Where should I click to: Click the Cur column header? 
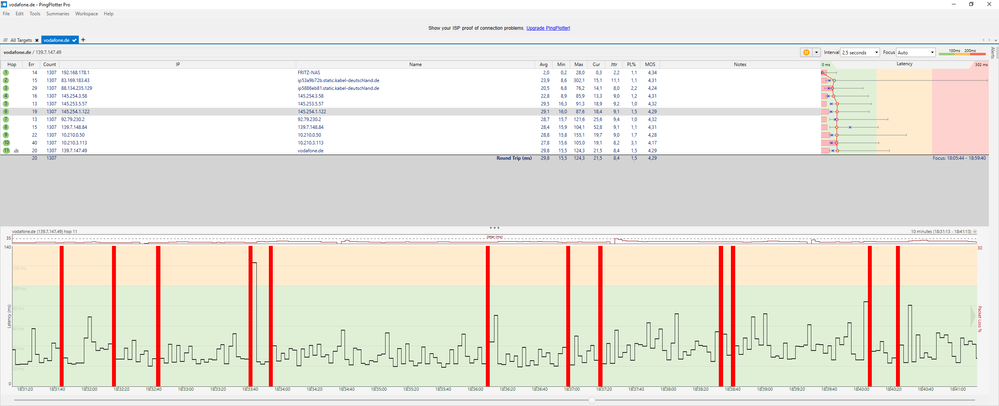[596, 64]
